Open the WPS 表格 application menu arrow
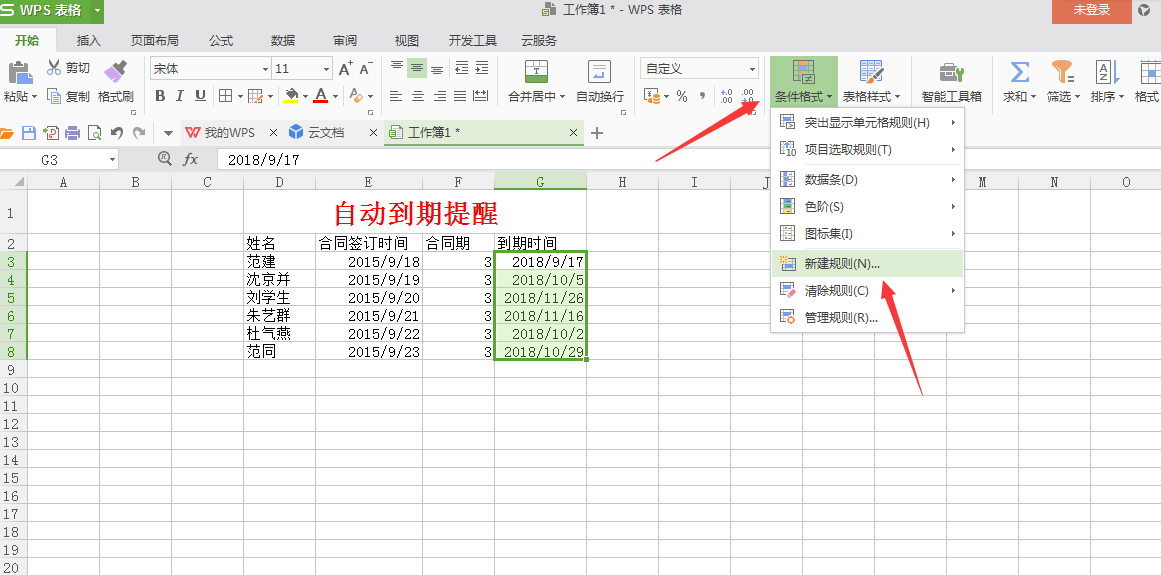The width and height of the screenshot is (1161, 575). coord(97,11)
